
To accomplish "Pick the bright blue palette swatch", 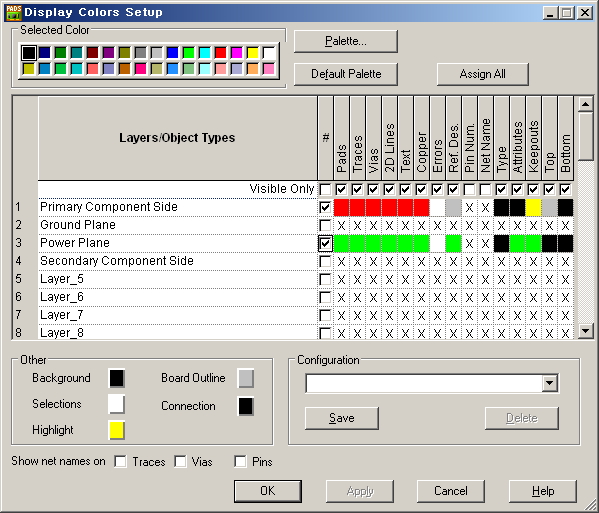I will click(172, 53).
